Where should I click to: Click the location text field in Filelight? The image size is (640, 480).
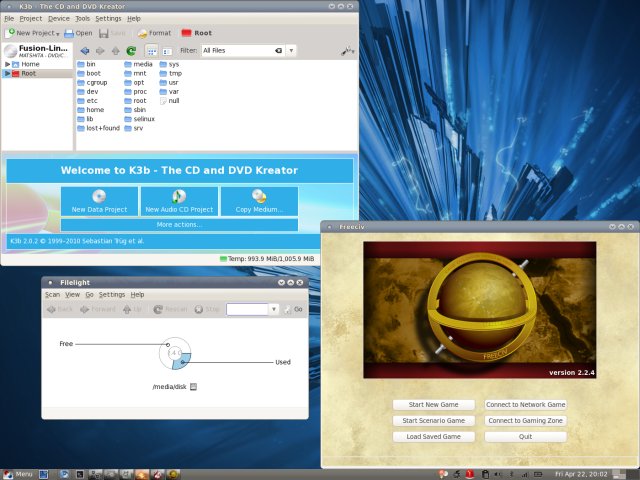[247, 309]
